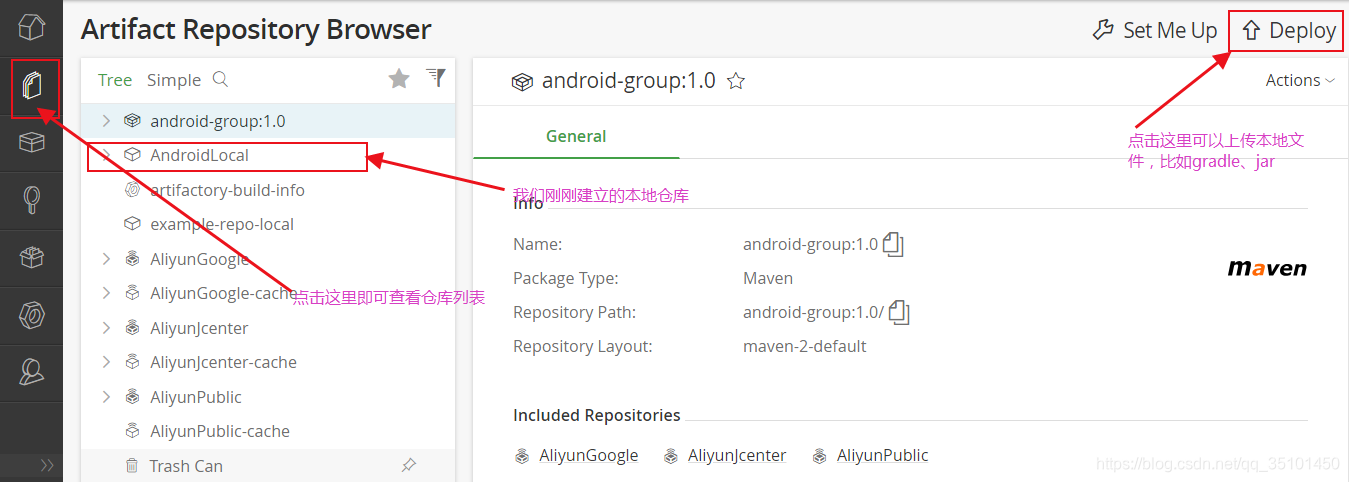Viewport: 1349px width, 482px height.
Task: Expand AliyunJcenter tree node
Action: (106, 328)
